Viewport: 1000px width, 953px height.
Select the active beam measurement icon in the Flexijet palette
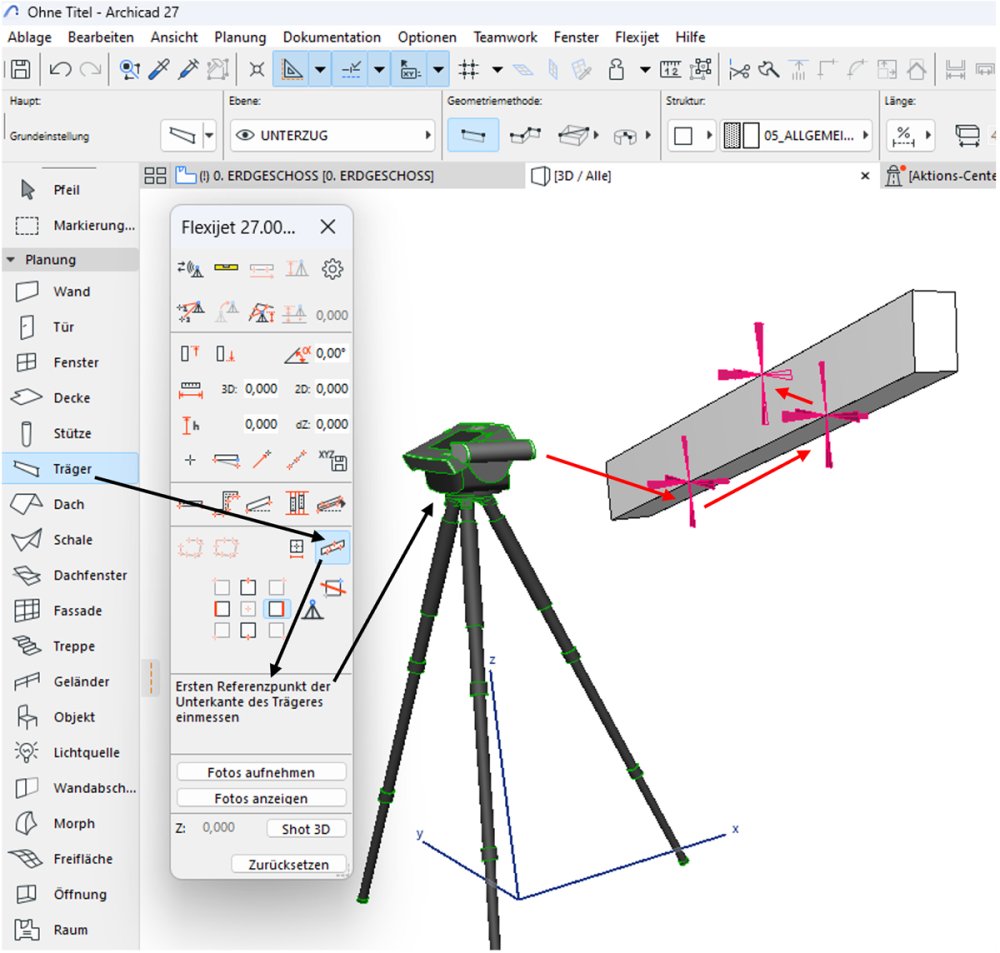click(332, 547)
